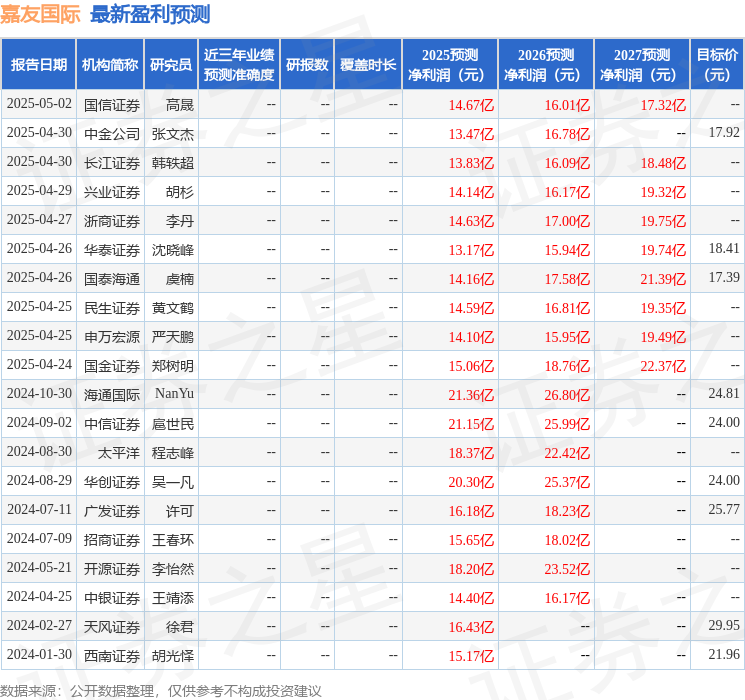Viewport: 745px width, 700px height.
Task: Click the 2027预测净利润 column header
Action: tap(642, 65)
